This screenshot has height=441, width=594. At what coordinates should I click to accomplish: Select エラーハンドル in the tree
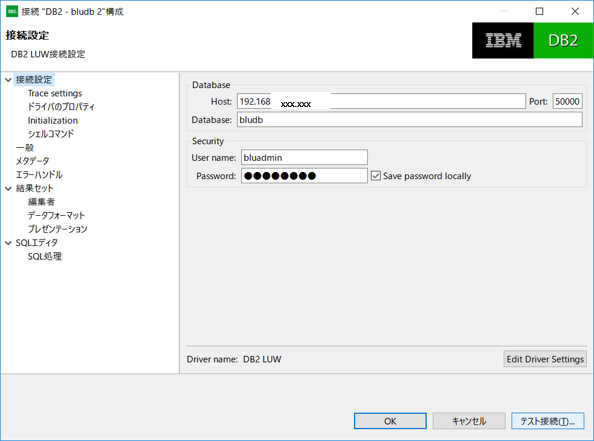click(39, 175)
